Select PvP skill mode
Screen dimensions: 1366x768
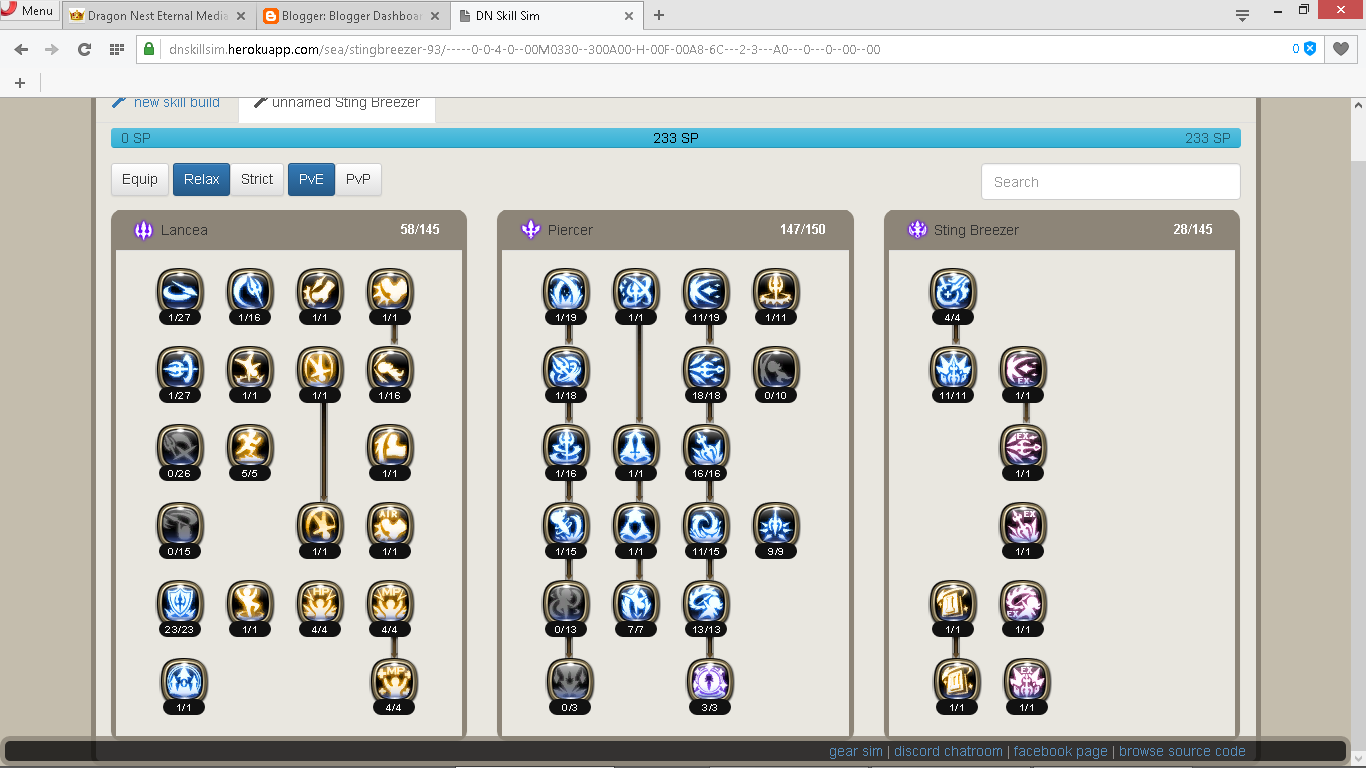(x=358, y=179)
